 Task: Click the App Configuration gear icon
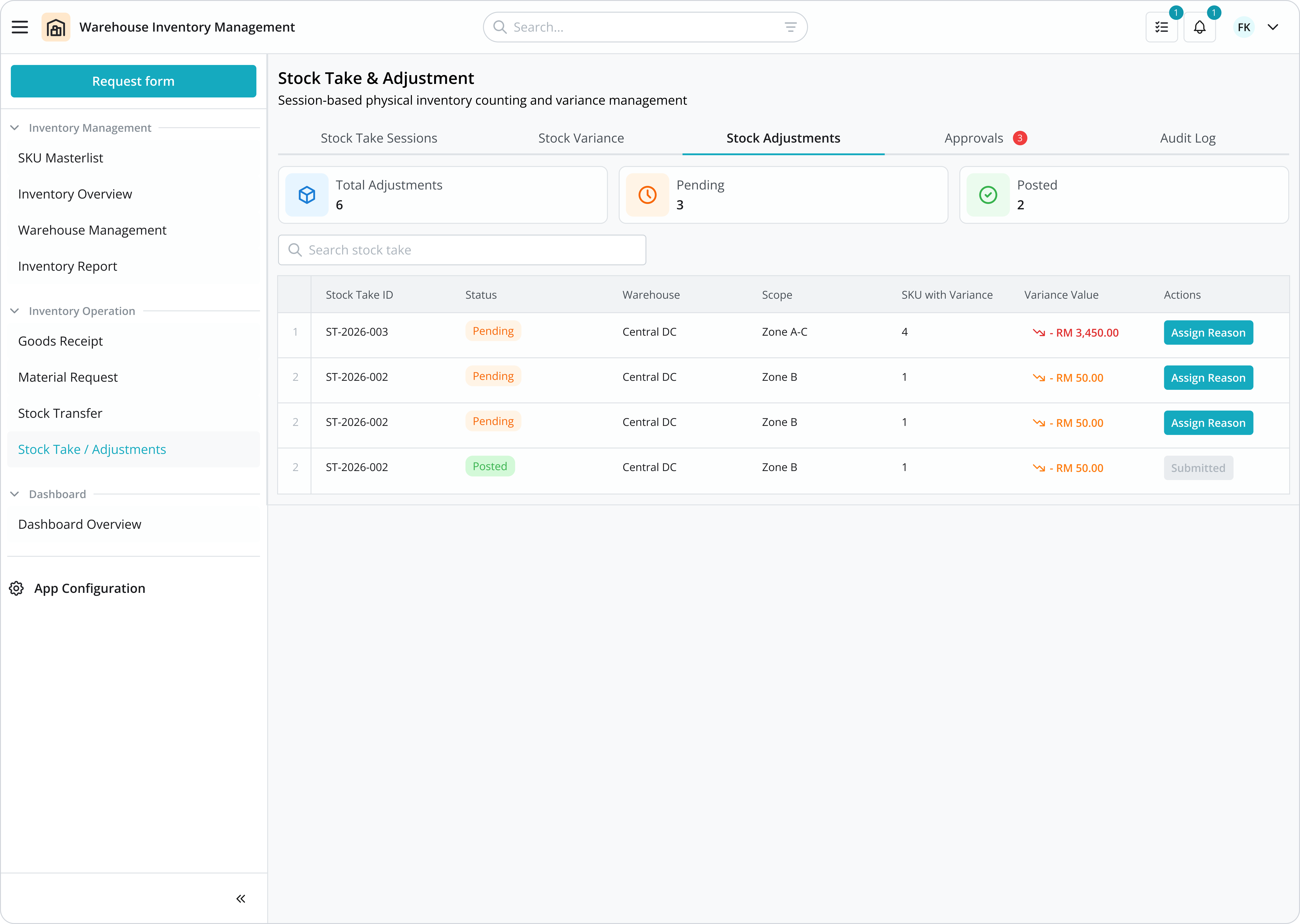[x=16, y=588]
